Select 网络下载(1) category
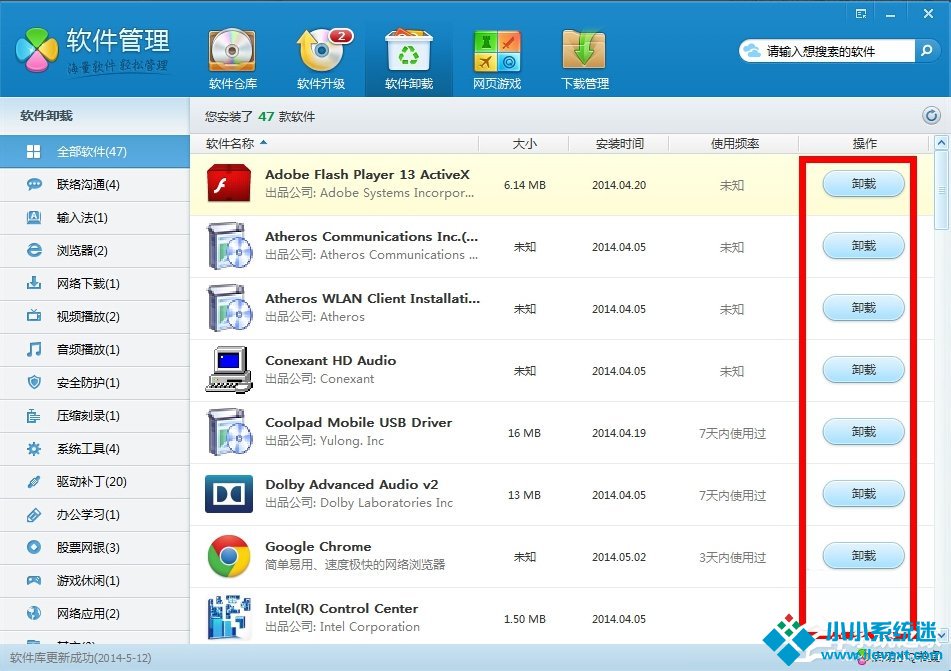The width and height of the screenshot is (951, 671). point(95,283)
